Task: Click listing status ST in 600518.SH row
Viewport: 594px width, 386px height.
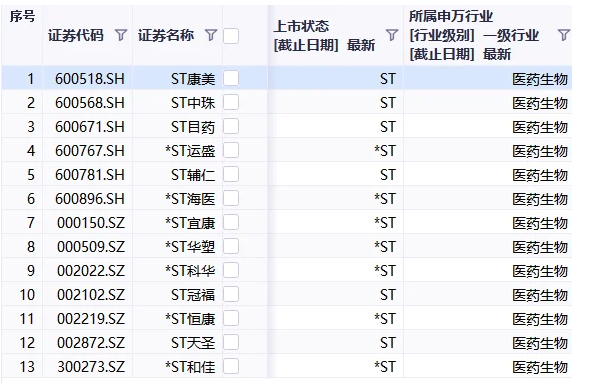Action: click(x=388, y=79)
